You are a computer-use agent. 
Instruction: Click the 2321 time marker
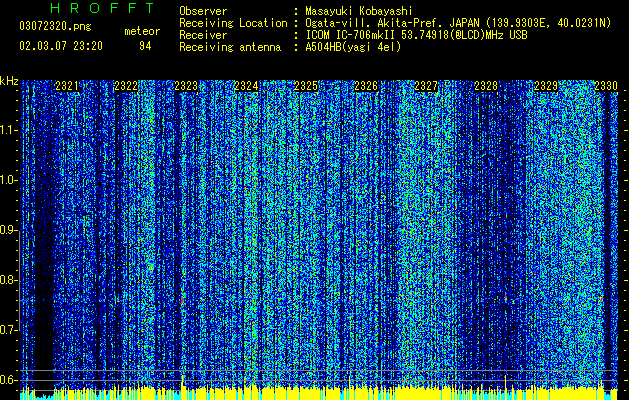tap(67, 86)
